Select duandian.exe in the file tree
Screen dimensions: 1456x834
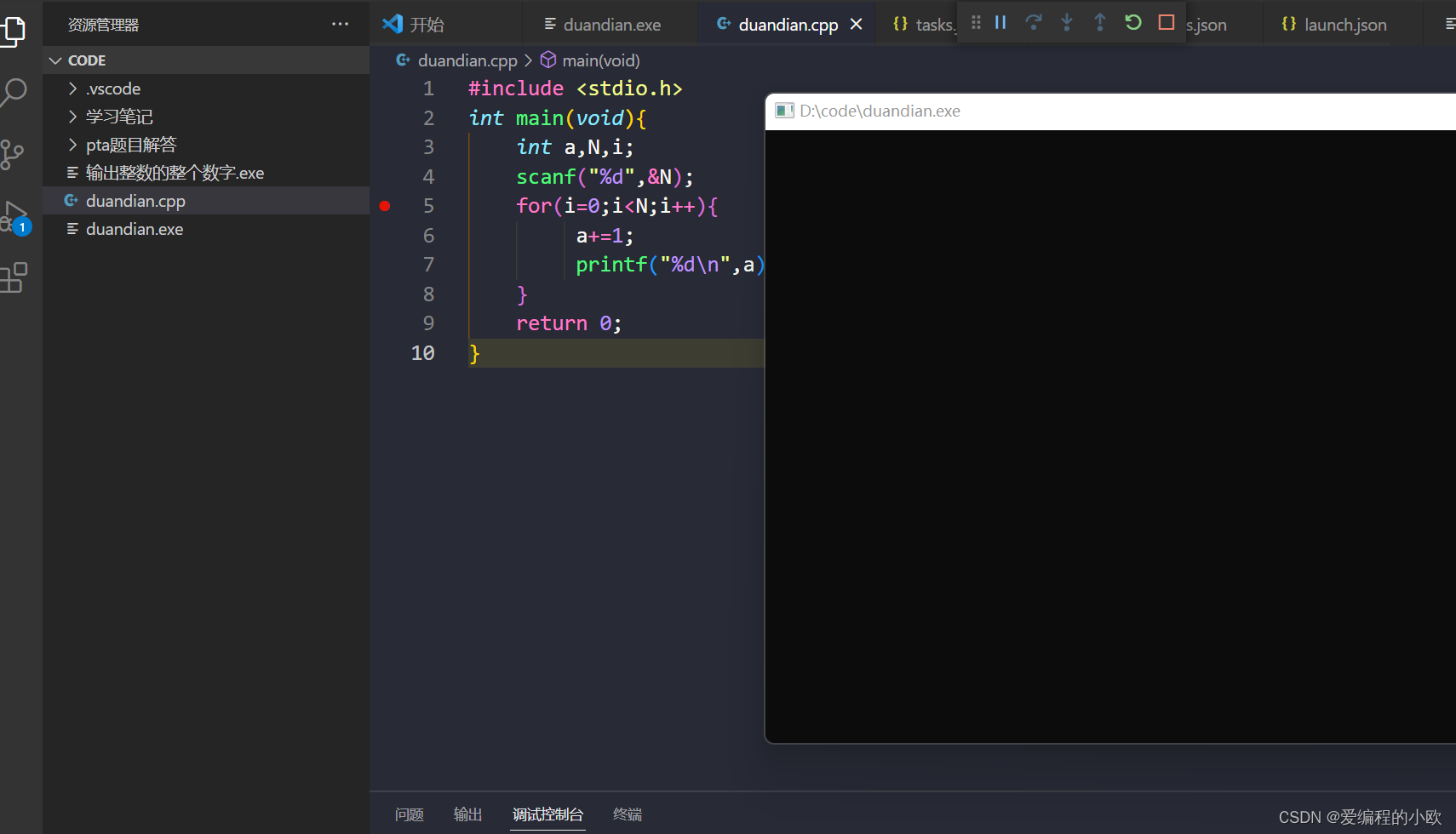(135, 228)
